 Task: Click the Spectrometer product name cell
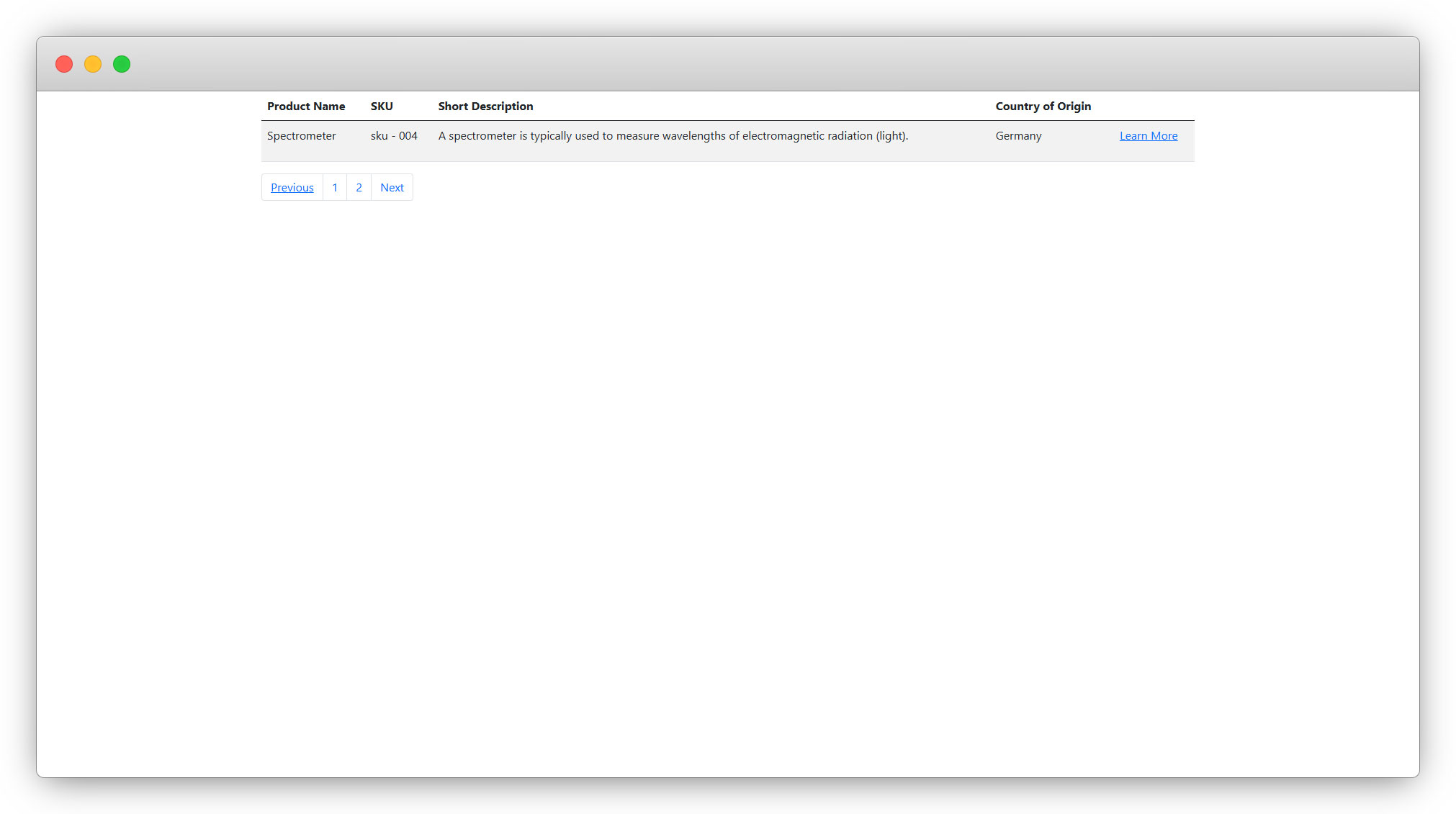[x=301, y=135]
